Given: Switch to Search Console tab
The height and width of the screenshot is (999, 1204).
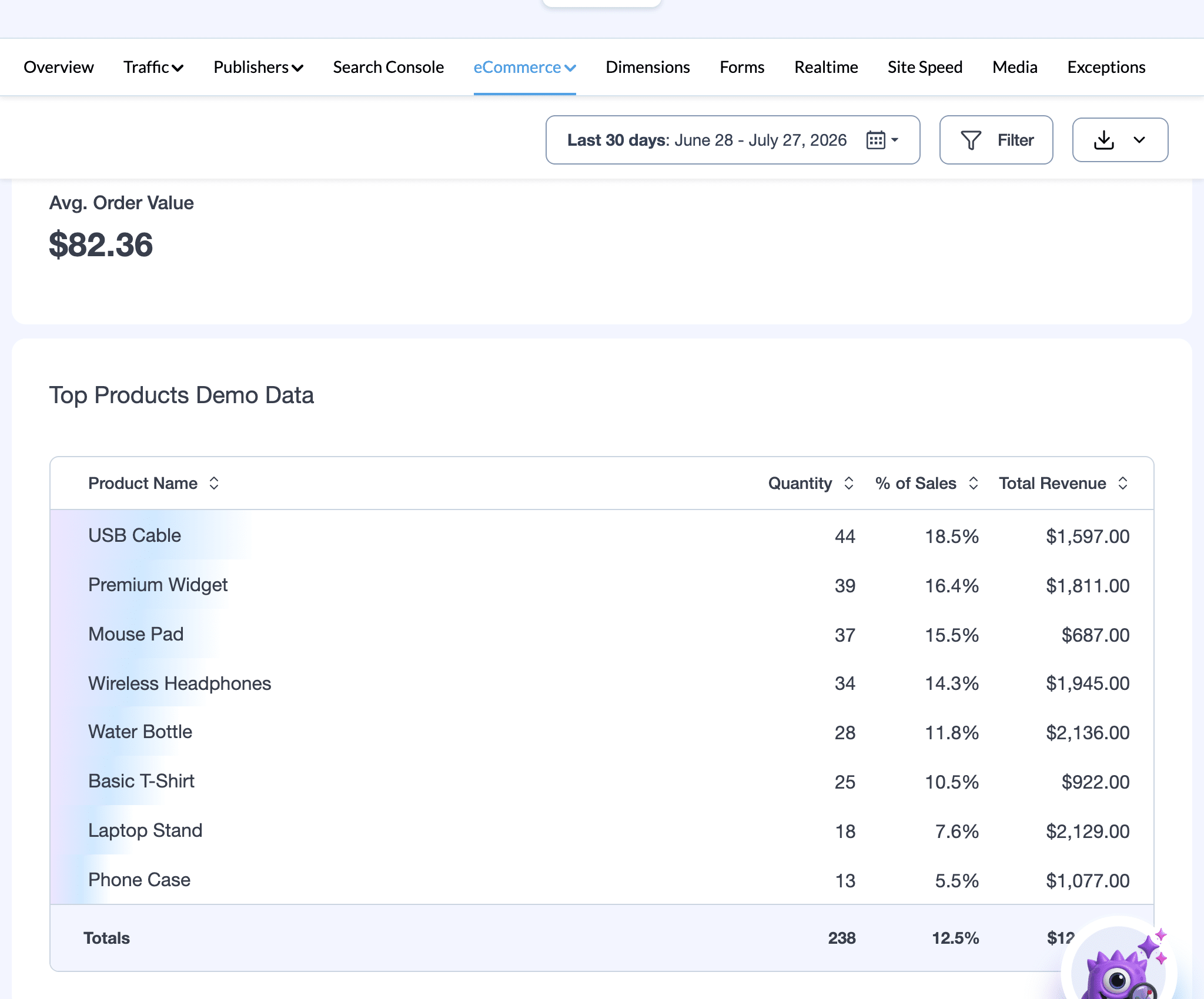Looking at the screenshot, I should coord(388,68).
